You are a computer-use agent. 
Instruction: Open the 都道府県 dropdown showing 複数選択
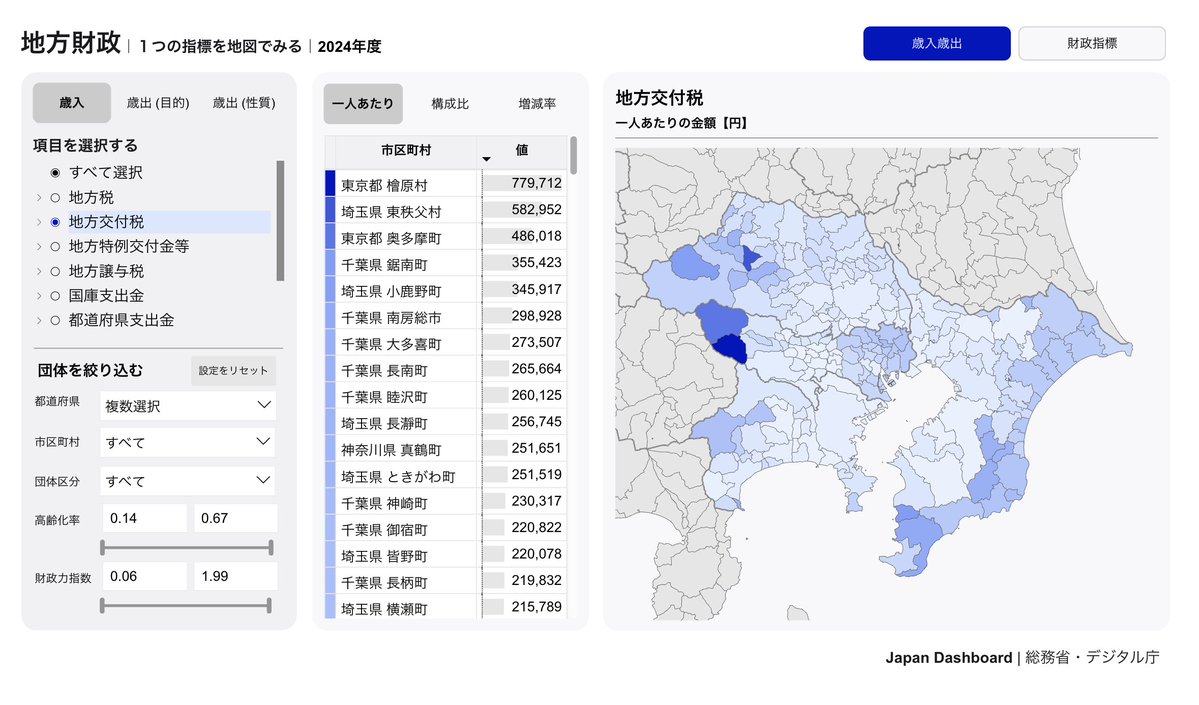[x=188, y=405]
